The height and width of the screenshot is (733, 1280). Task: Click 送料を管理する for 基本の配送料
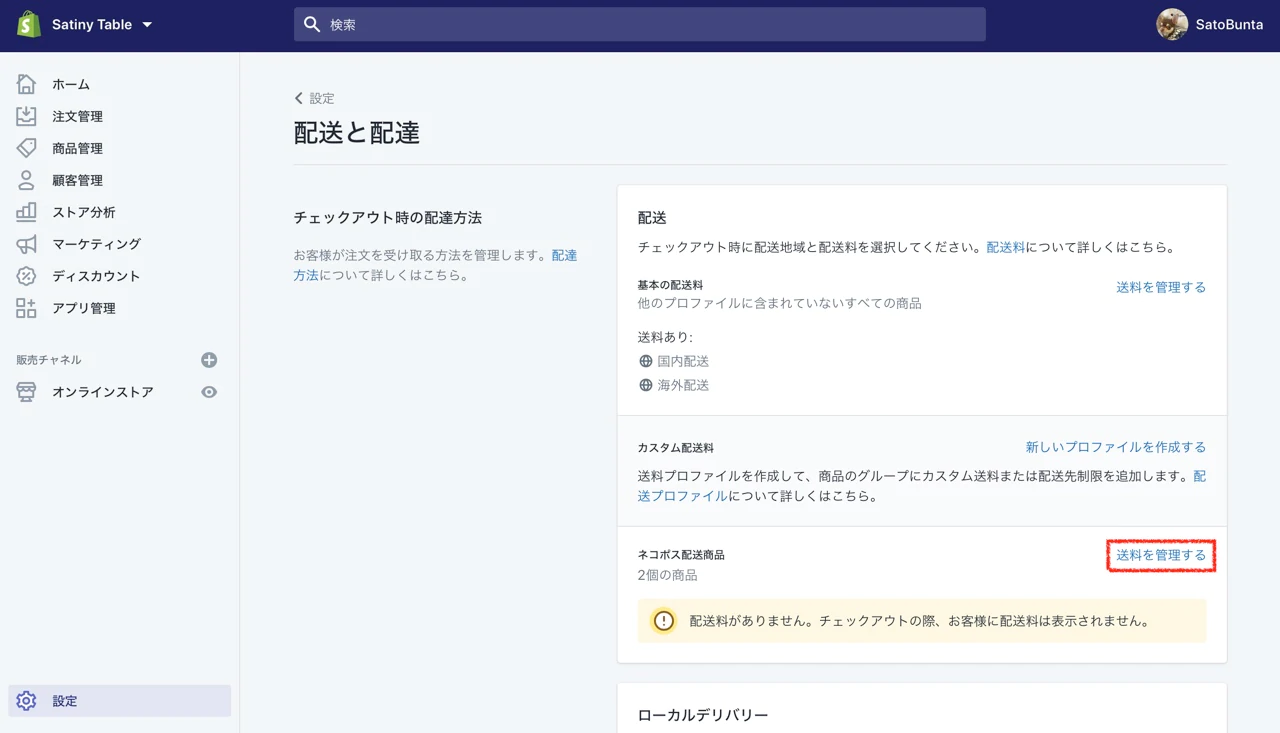pyautogui.click(x=1160, y=287)
